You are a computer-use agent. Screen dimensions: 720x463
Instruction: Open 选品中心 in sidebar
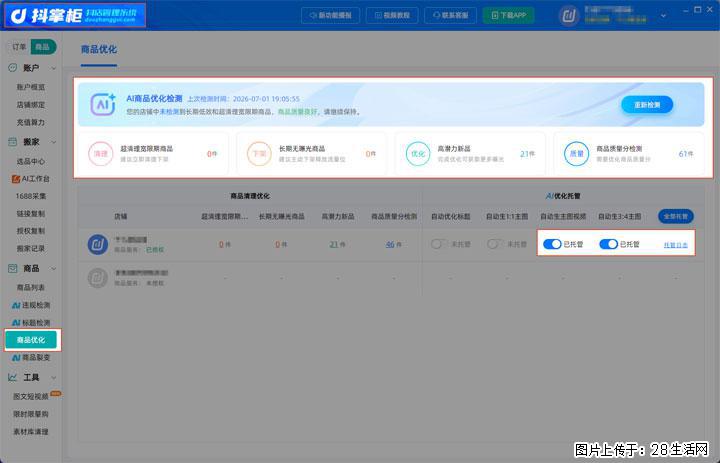tap(31, 161)
